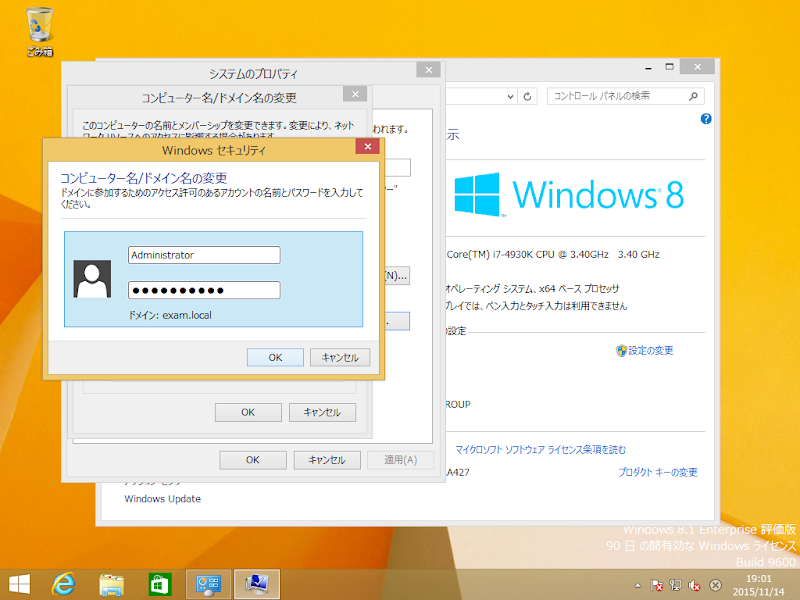Refresh the Control Panel address bar
Image resolution: width=800 pixels, height=600 pixels.
pyautogui.click(x=528, y=96)
